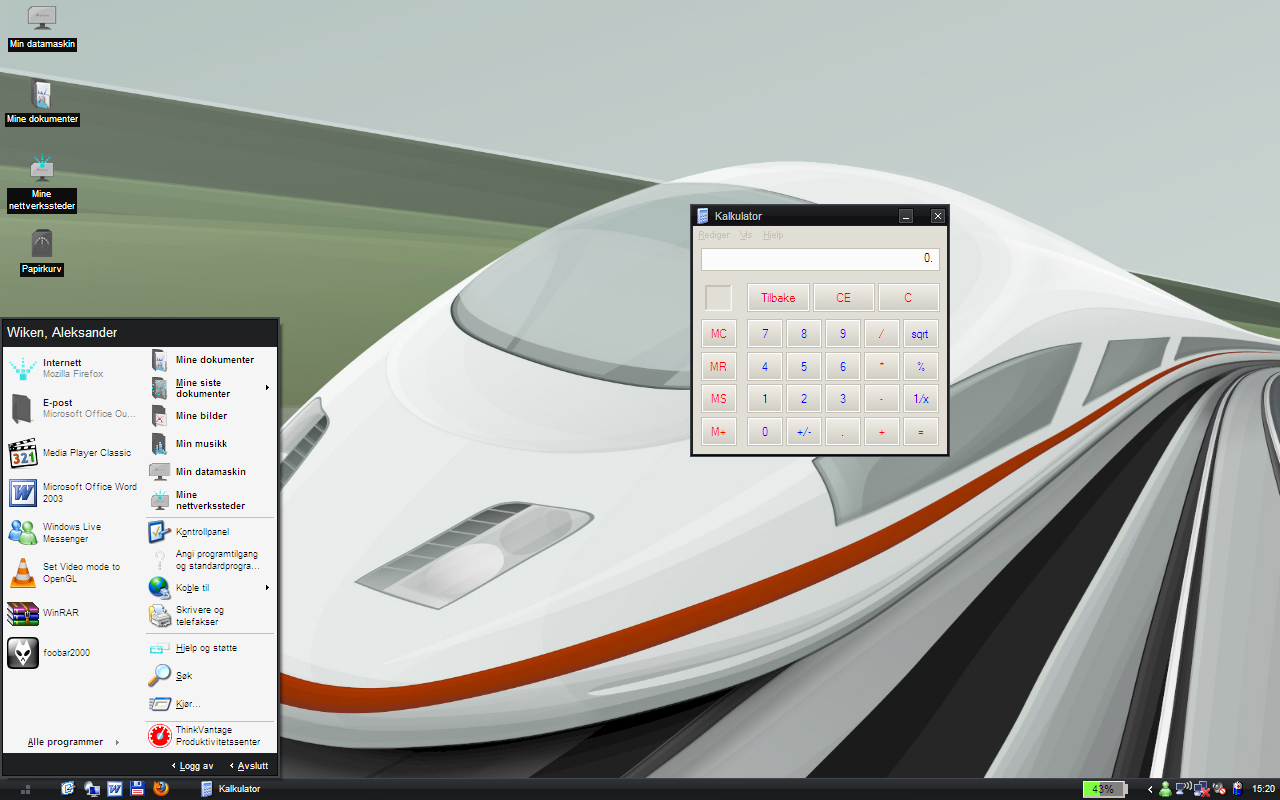This screenshot has width=1280, height=800.
Task: Click wireless network icon in system tray
Action: [1183, 789]
